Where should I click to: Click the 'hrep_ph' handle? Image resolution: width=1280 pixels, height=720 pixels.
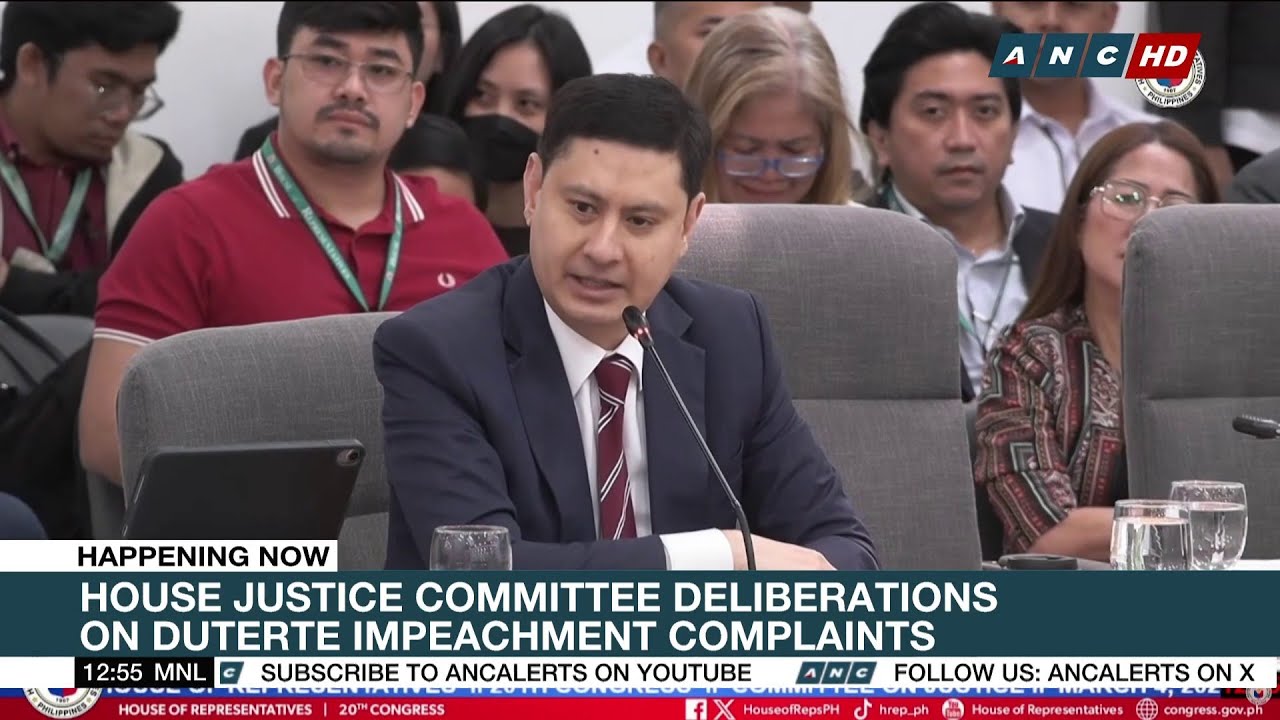903,710
